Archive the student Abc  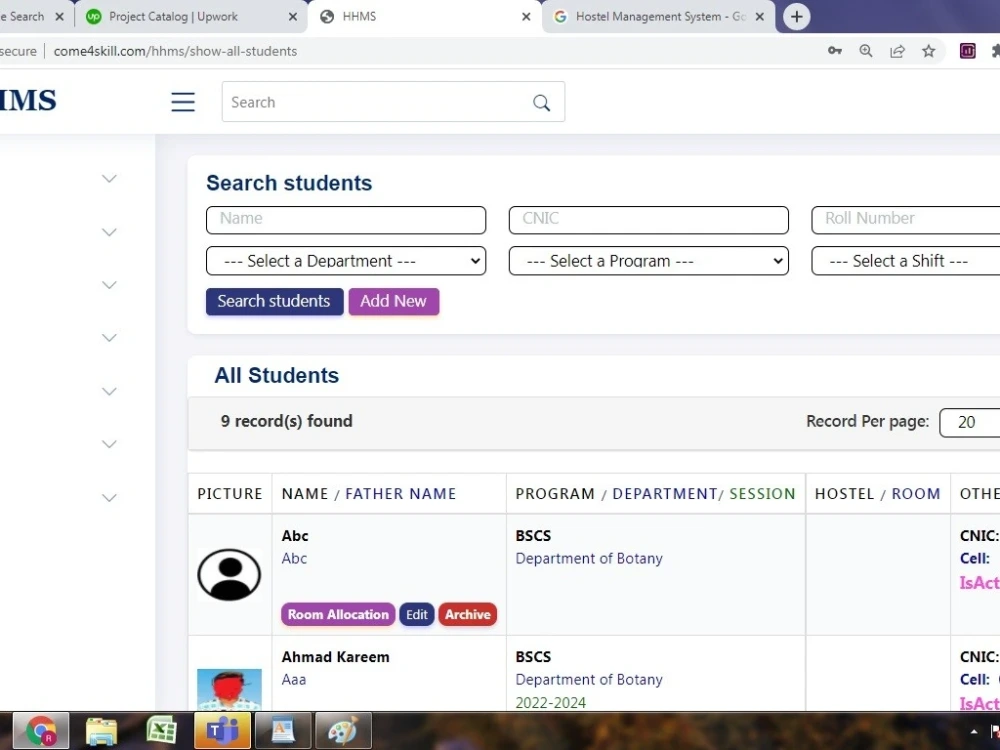467,615
